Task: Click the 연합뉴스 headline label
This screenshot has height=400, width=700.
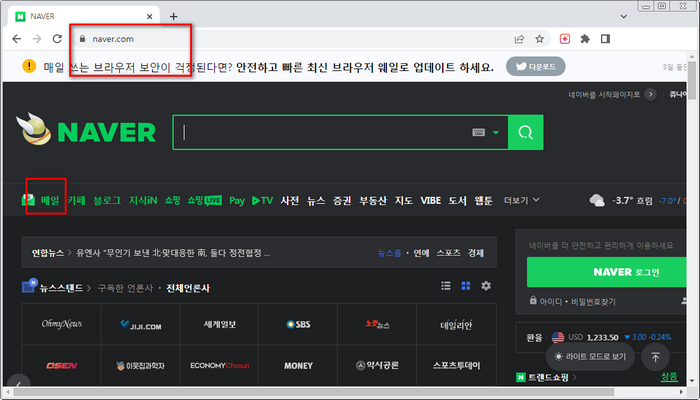Action: [x=47, y=253]
